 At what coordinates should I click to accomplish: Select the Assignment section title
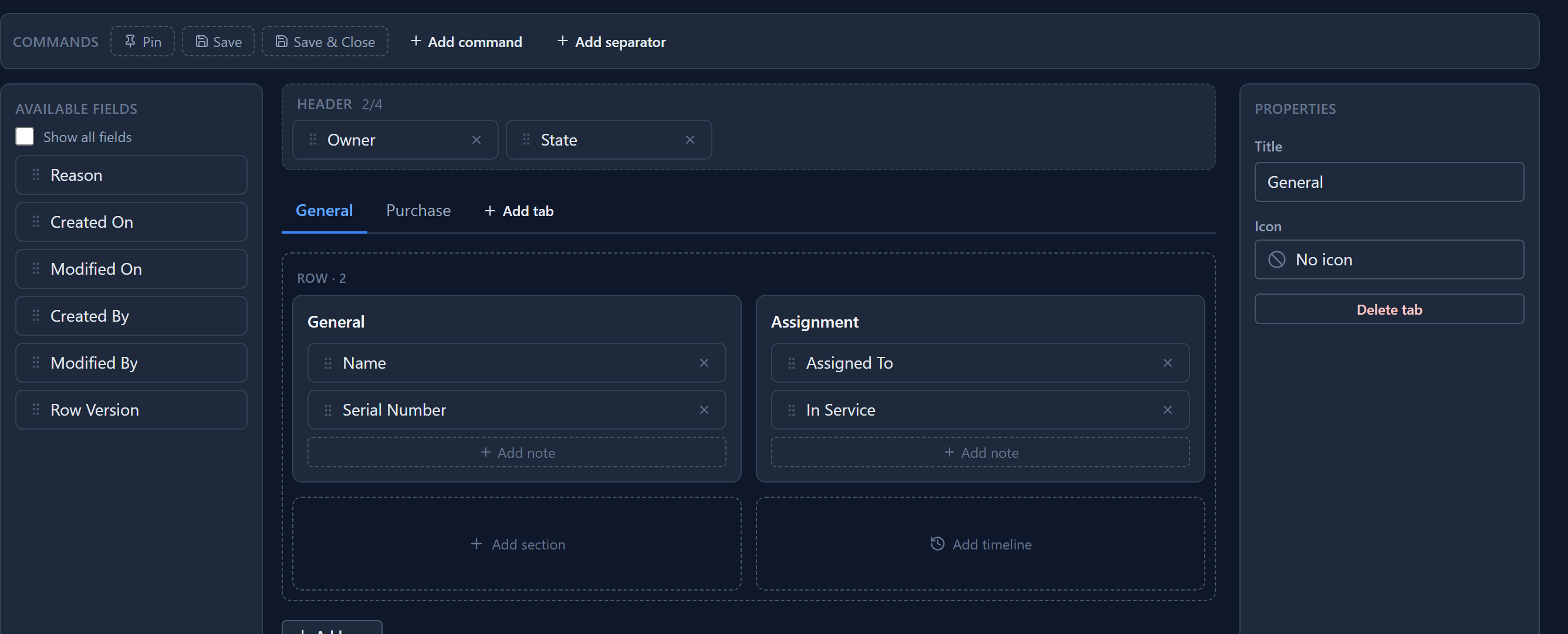[815, 322]
